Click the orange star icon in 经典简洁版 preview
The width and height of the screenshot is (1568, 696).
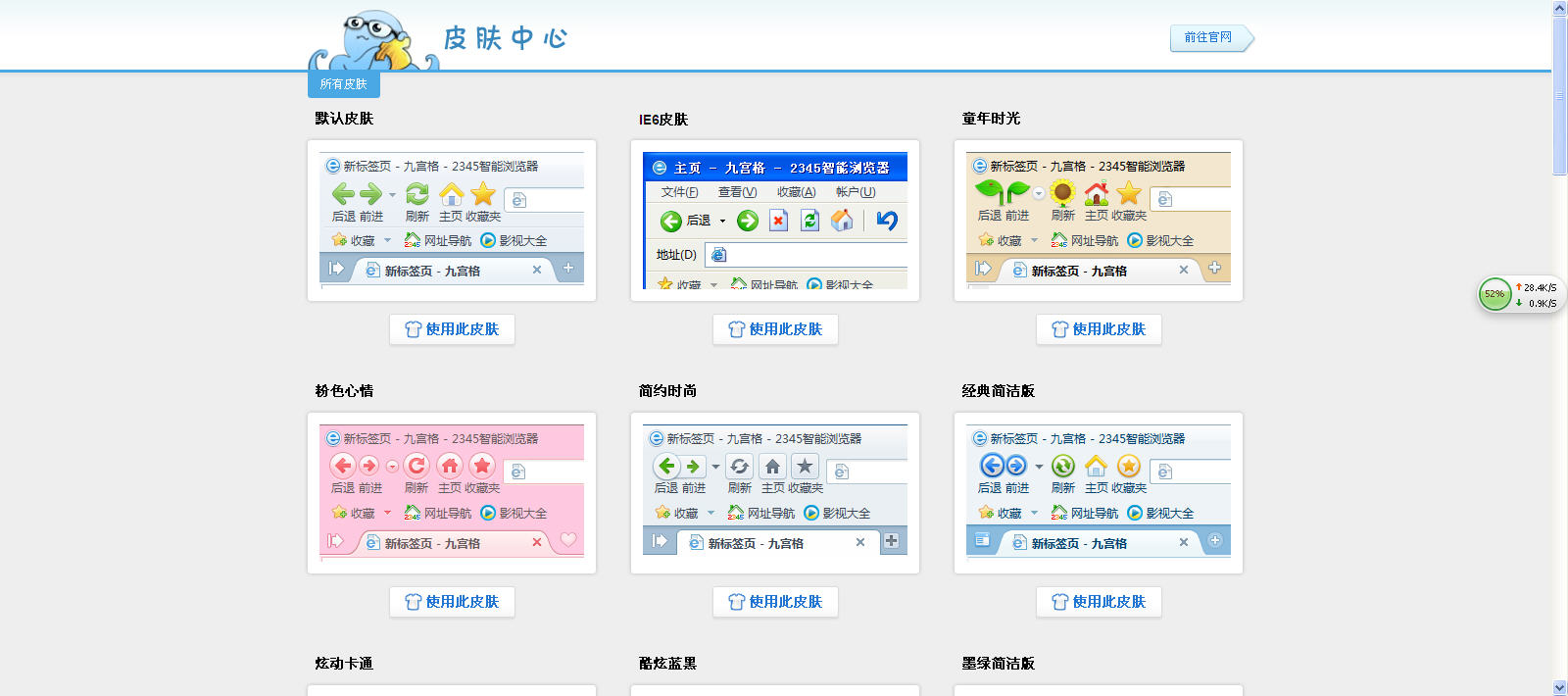click(1129, 466)
